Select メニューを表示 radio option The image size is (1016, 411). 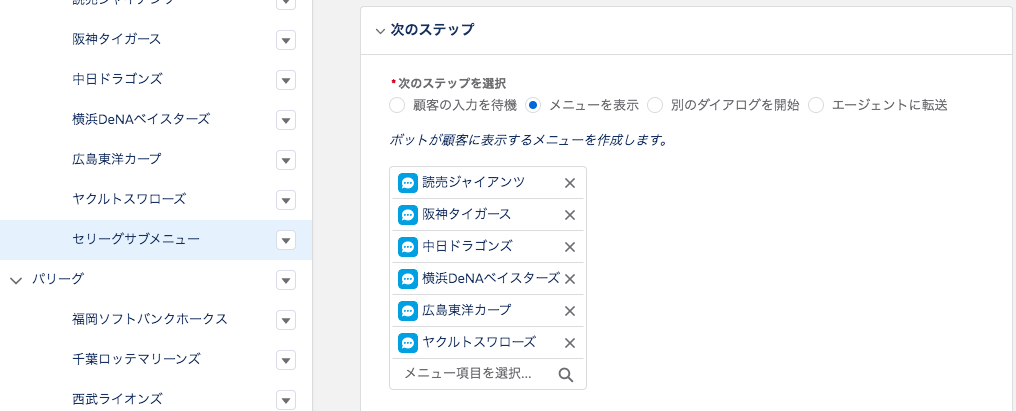(533, 105)
